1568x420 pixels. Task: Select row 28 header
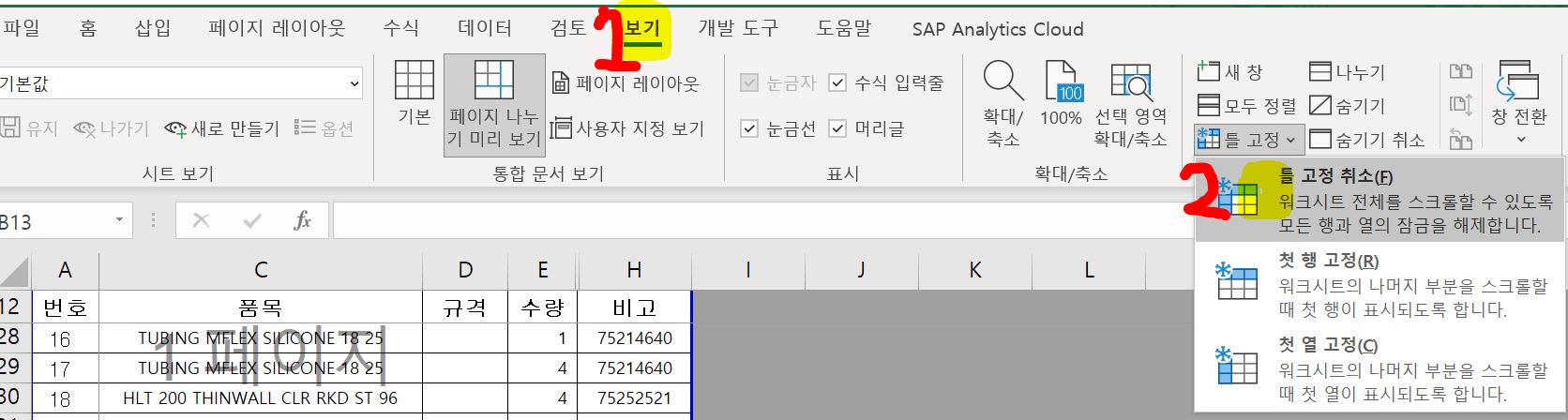(x=13, y=337)
